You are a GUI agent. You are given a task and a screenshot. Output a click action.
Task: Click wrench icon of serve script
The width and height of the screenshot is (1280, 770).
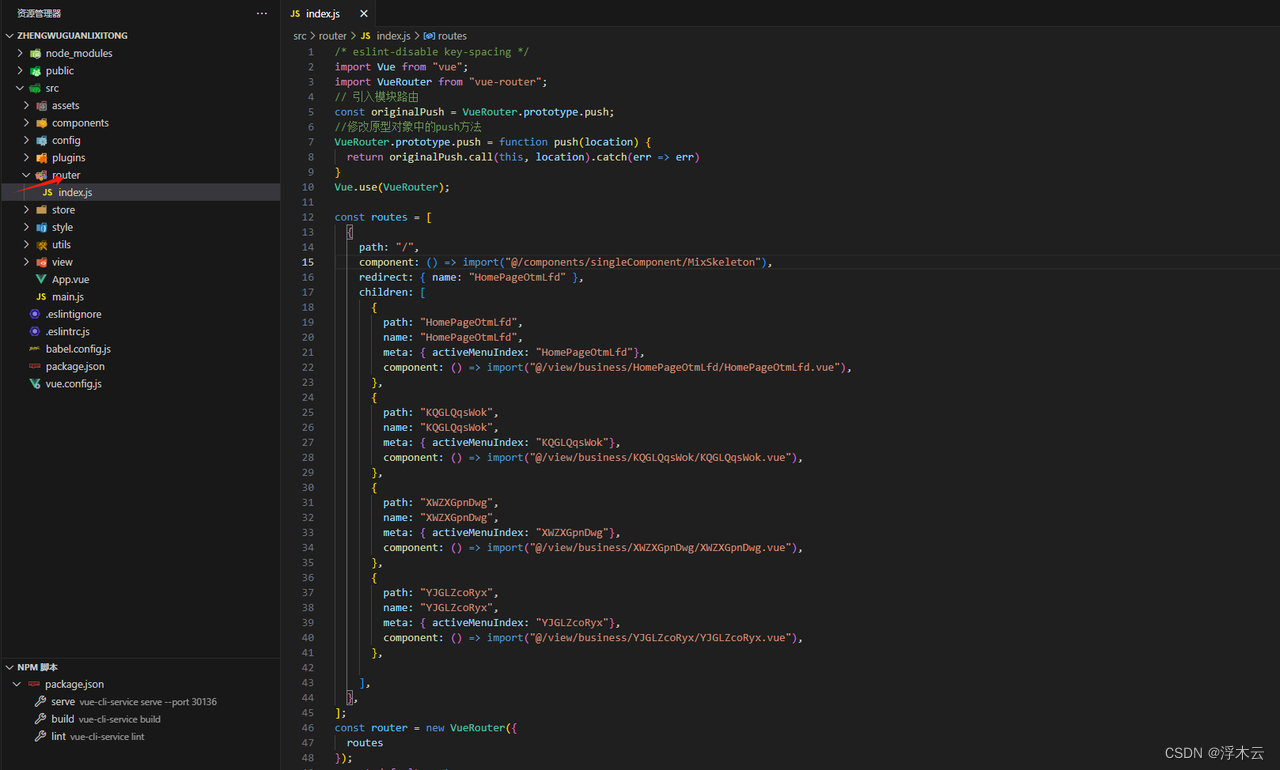point(41,702)
